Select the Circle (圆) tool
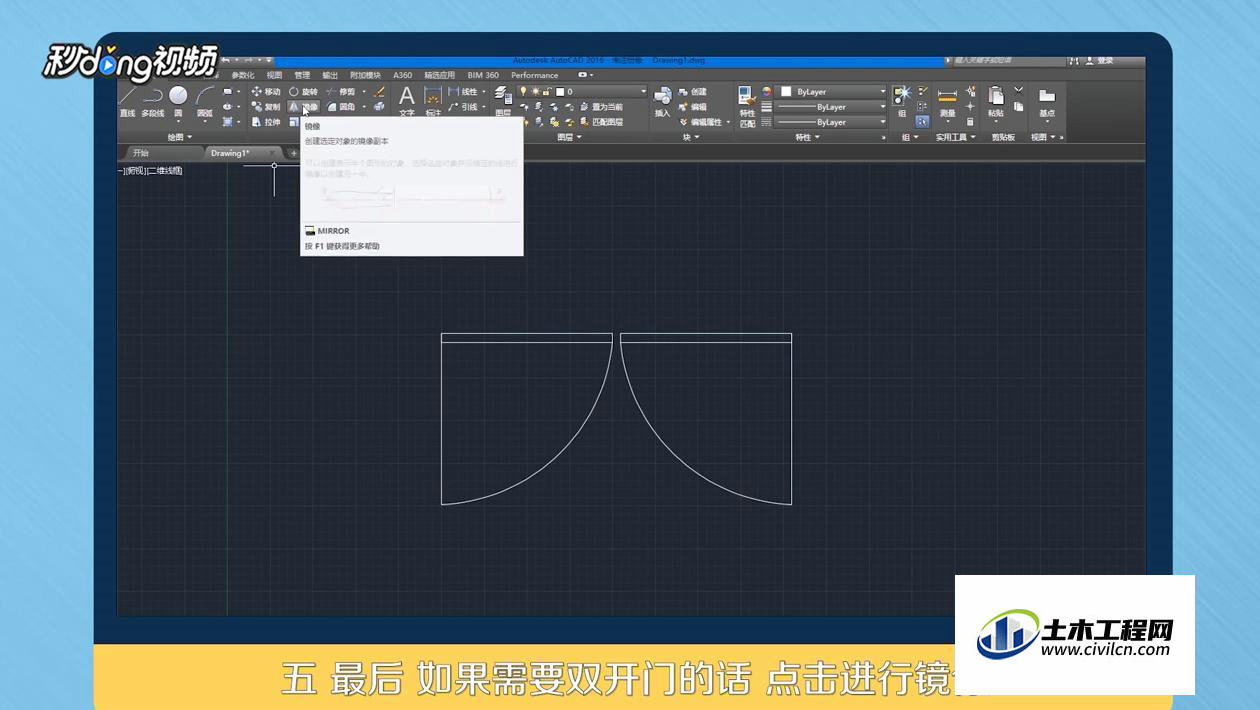The image size is (1260, 710). (178, 102)
